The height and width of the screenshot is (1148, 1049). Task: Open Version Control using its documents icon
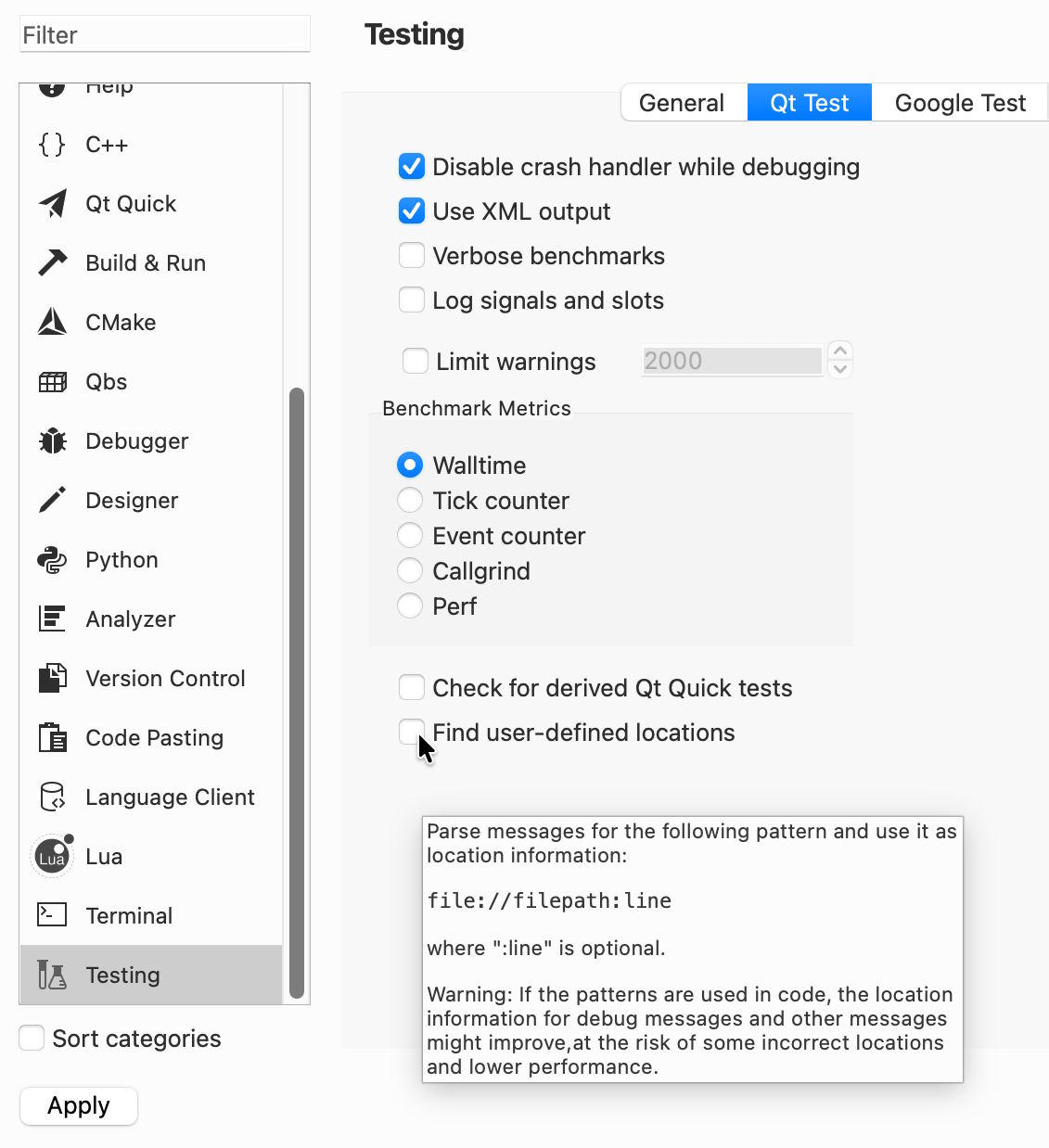pyautogui.click(x=53, y=679)
